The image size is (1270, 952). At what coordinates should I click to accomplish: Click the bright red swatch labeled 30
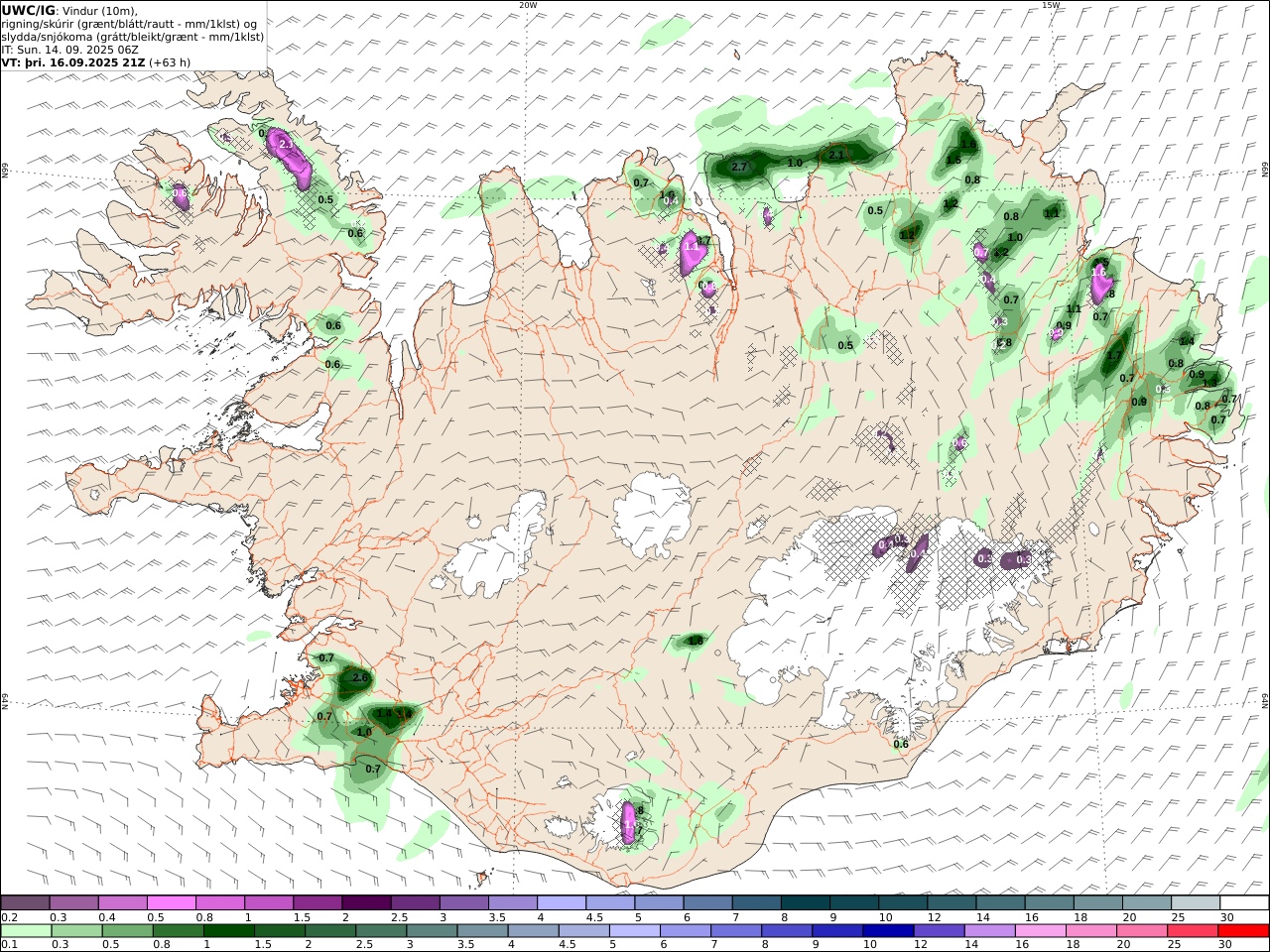pyautogui.click(x=1243, y=930)
